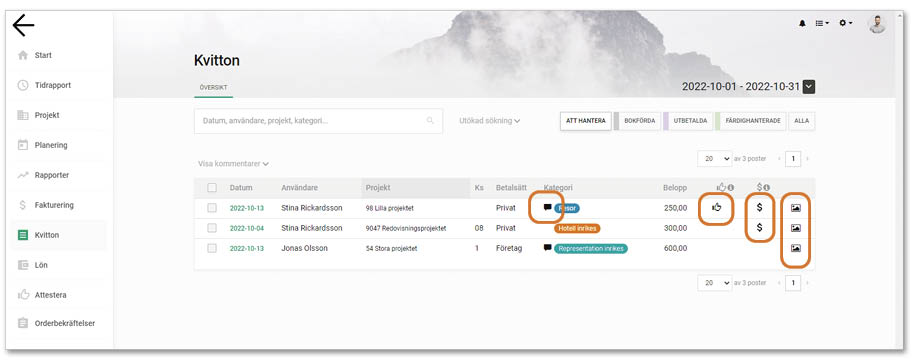Open receipt image for the 600,00 row
Viewport: 912px width, 363px height.
pos(796,248)
